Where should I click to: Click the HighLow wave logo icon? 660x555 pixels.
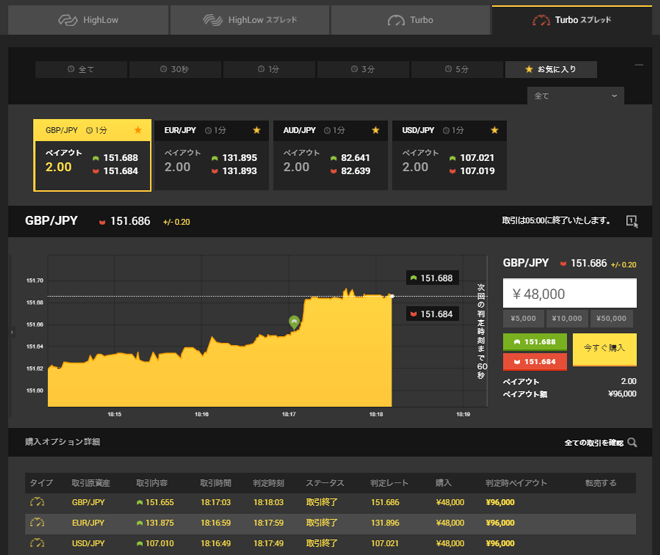[x=68, y=20]
